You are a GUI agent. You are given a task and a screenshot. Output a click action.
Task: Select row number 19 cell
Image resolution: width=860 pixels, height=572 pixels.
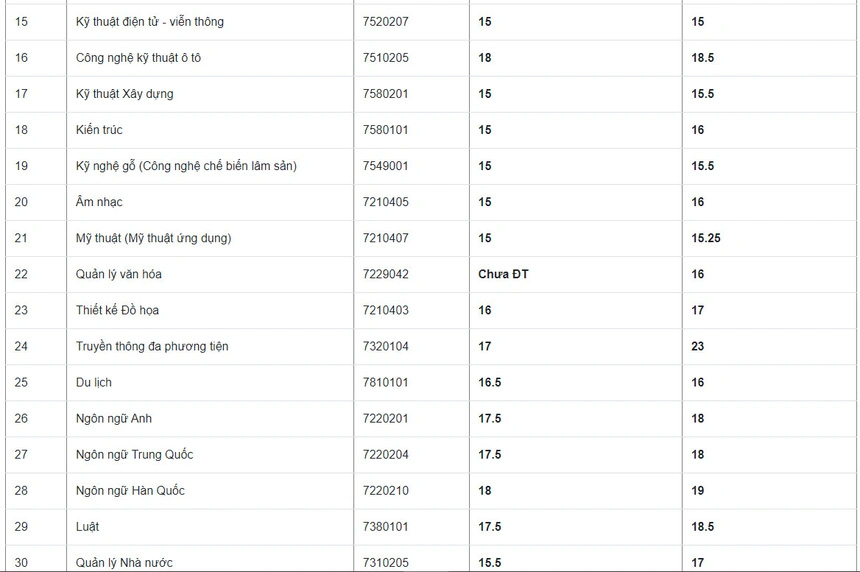pos(21,166)
